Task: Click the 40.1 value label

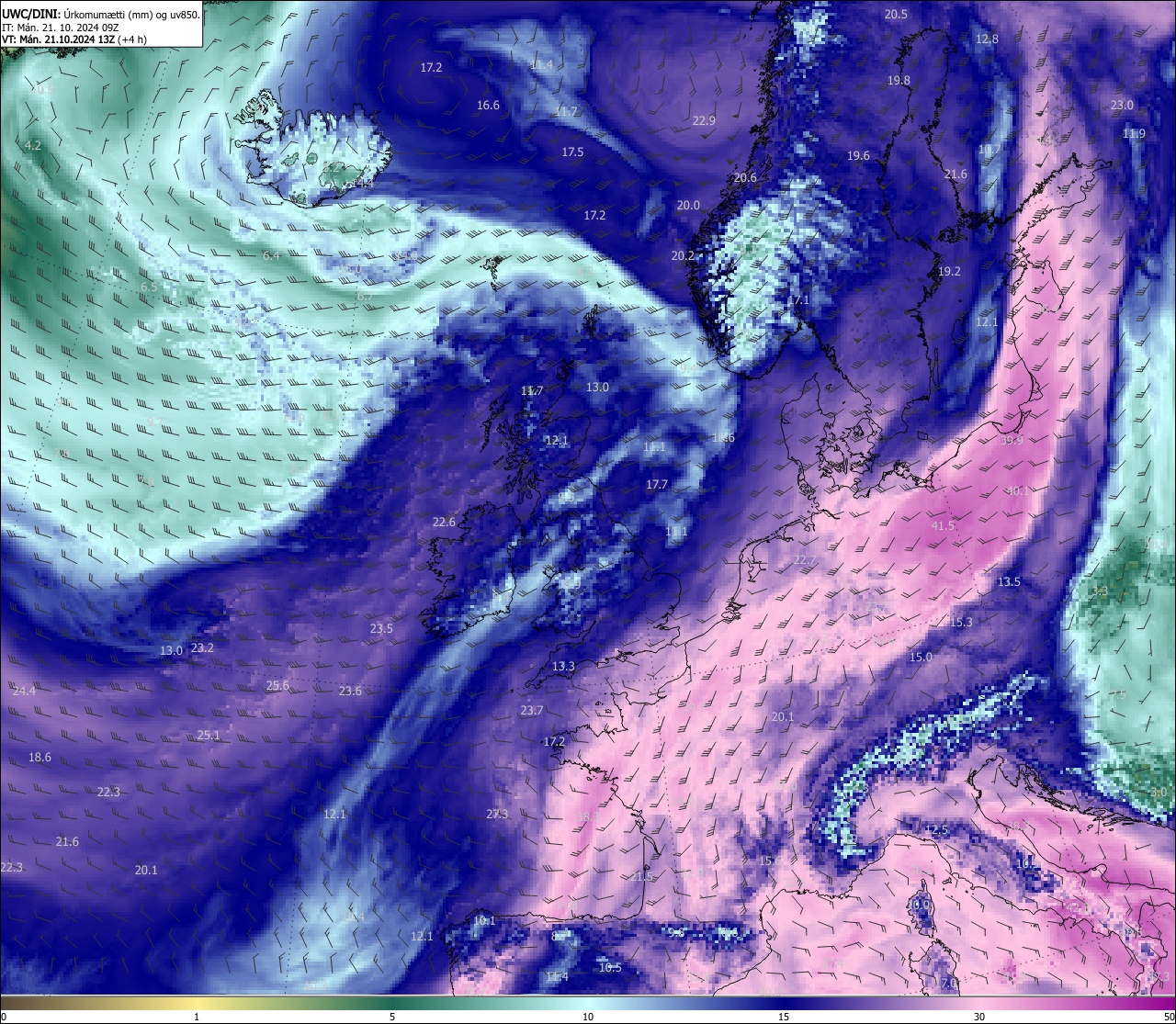Action: 1018,490
